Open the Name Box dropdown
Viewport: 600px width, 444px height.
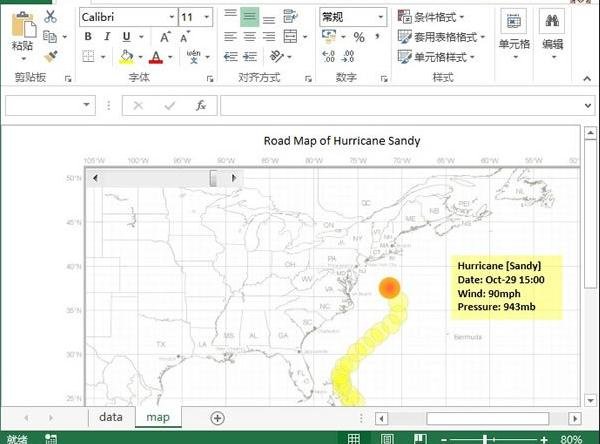pyautogui.click(x=86, y=105)
